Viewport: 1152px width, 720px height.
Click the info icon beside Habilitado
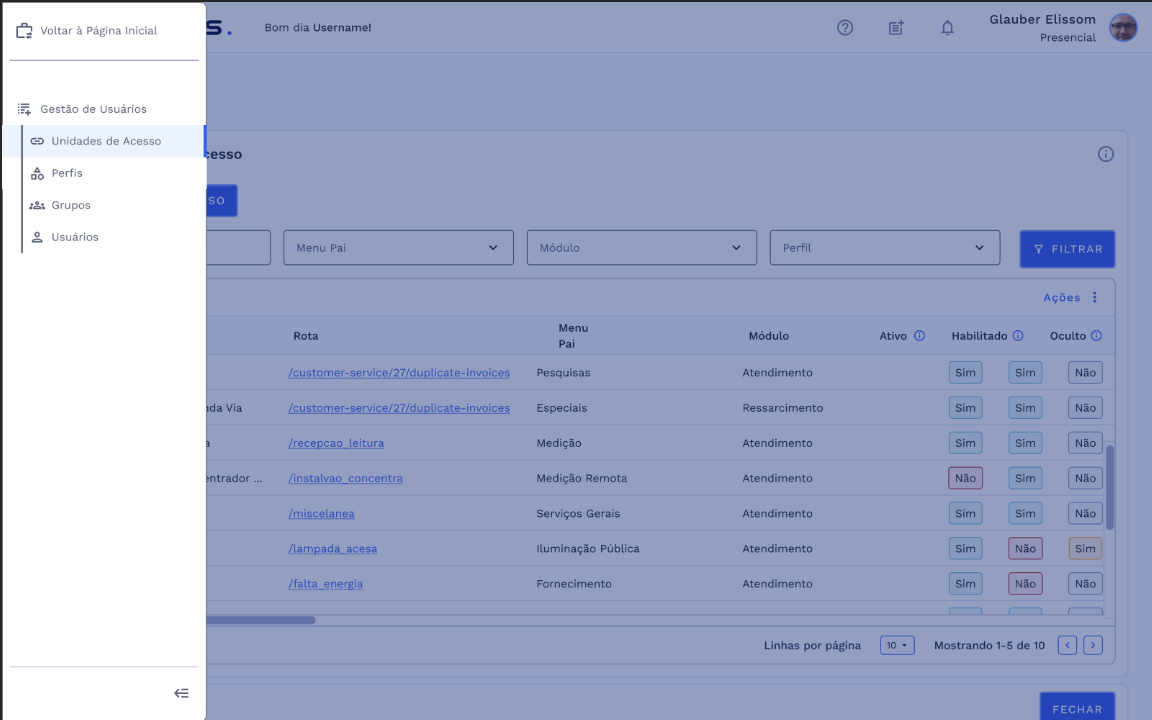click(x=1018, y=336)
